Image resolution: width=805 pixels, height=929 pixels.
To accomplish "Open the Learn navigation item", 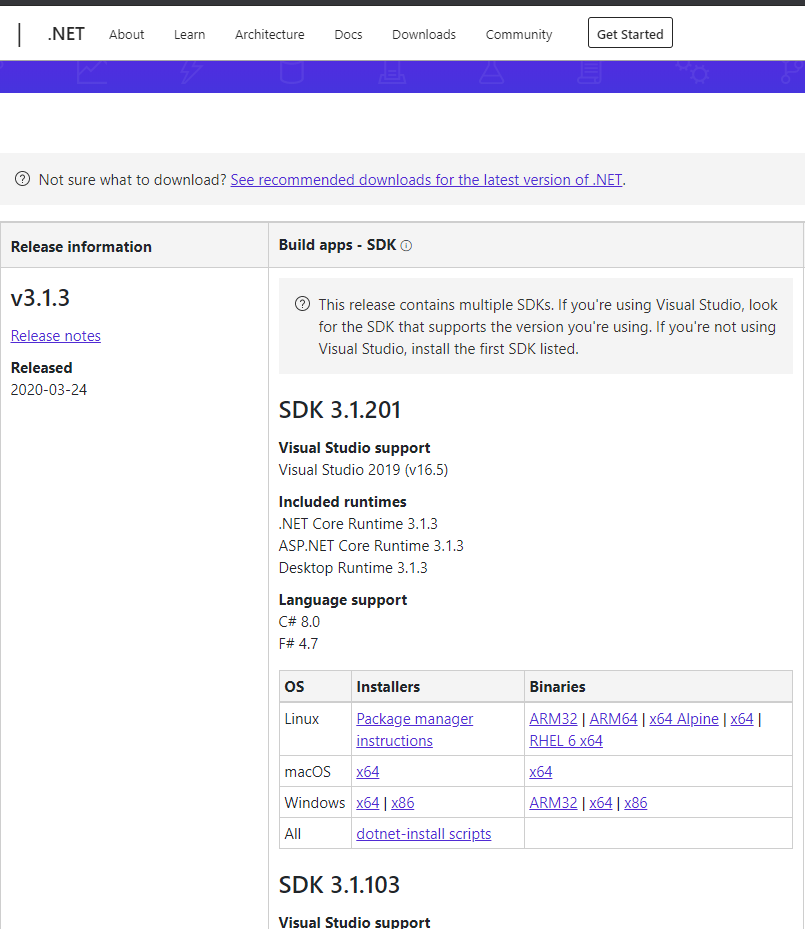I will [190, 34].
